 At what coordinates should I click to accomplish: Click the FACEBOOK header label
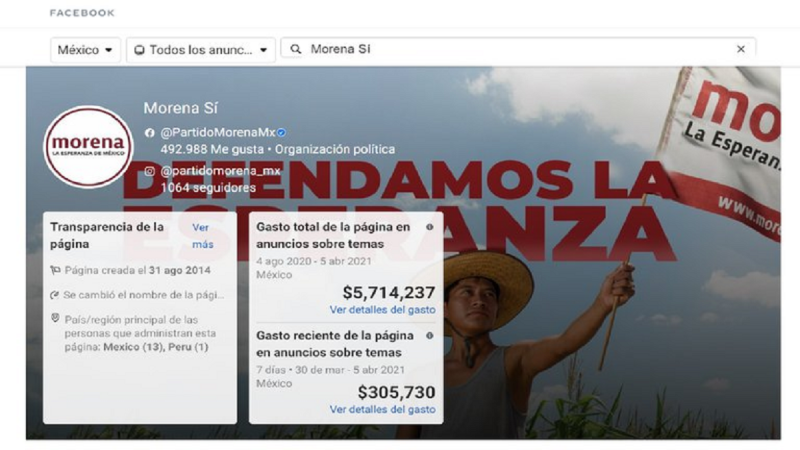point(82,13)
